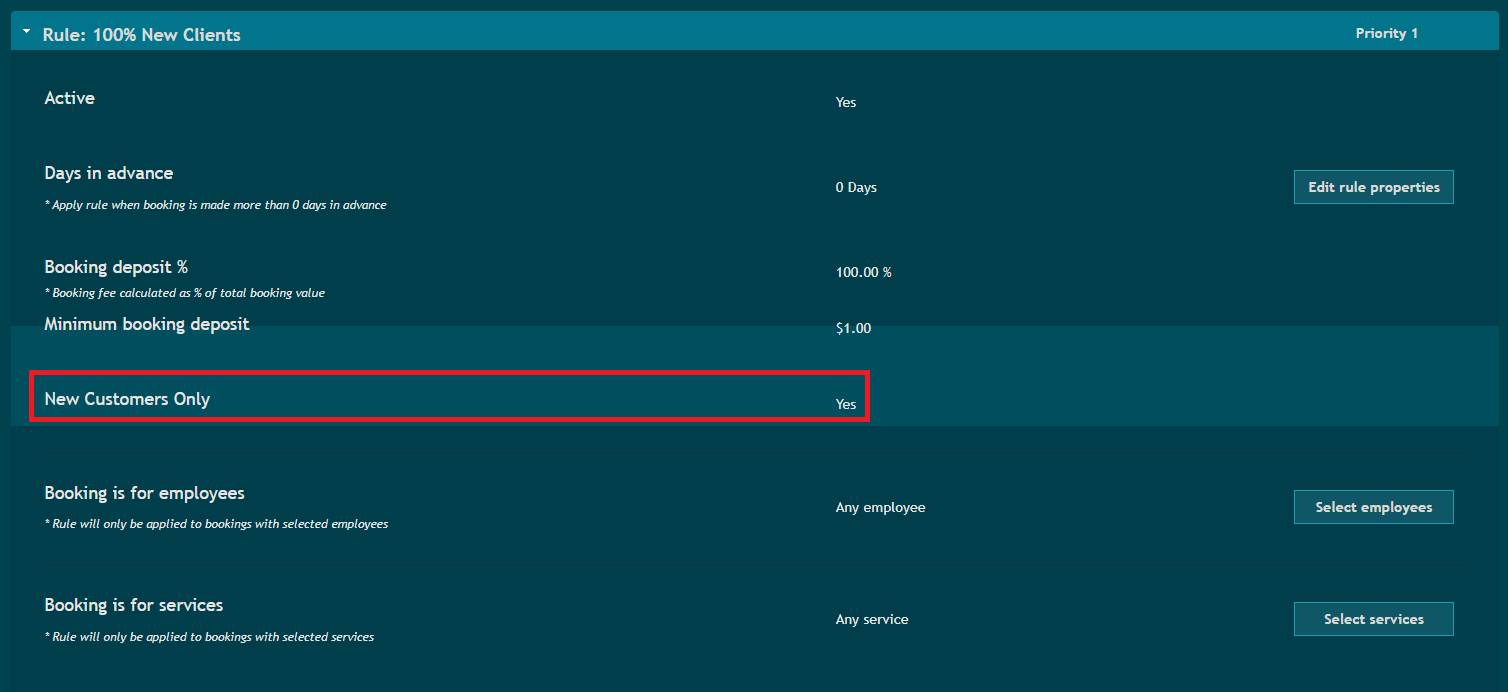
Task: Select the 100.00 % value
Action: click(864, 272)
